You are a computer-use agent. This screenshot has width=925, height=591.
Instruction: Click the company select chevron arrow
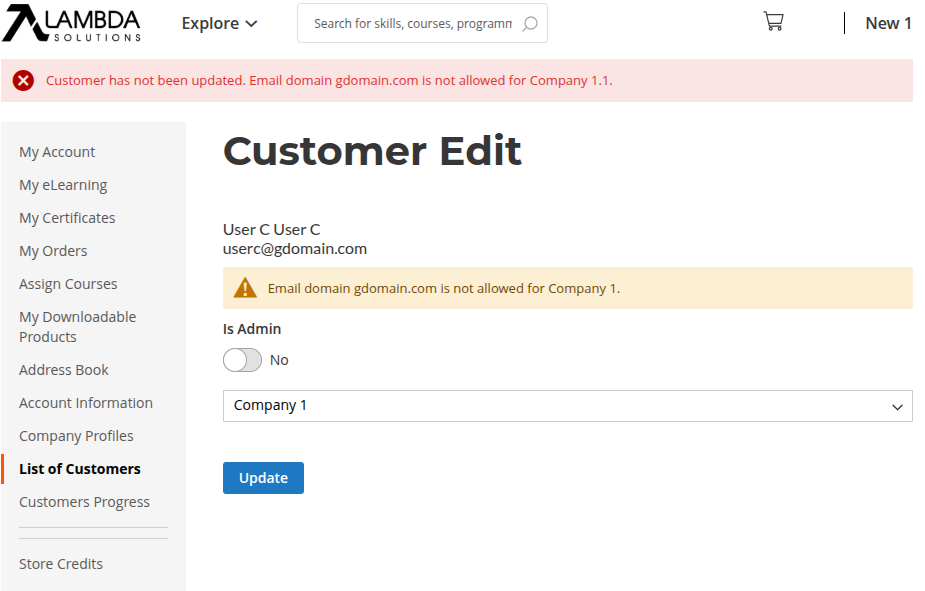click(897, 407)
